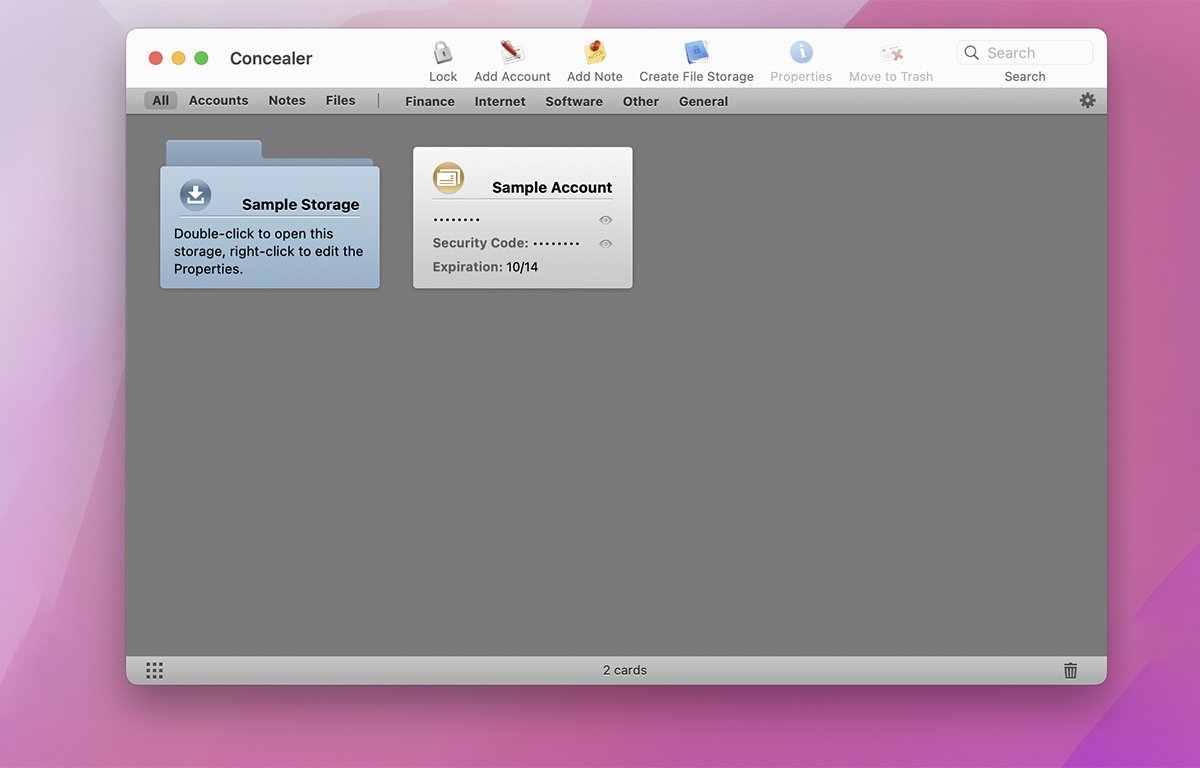1200x768 pixels.
Task: Click the Add Account toolbar label
Action: (x=512, y=77)
